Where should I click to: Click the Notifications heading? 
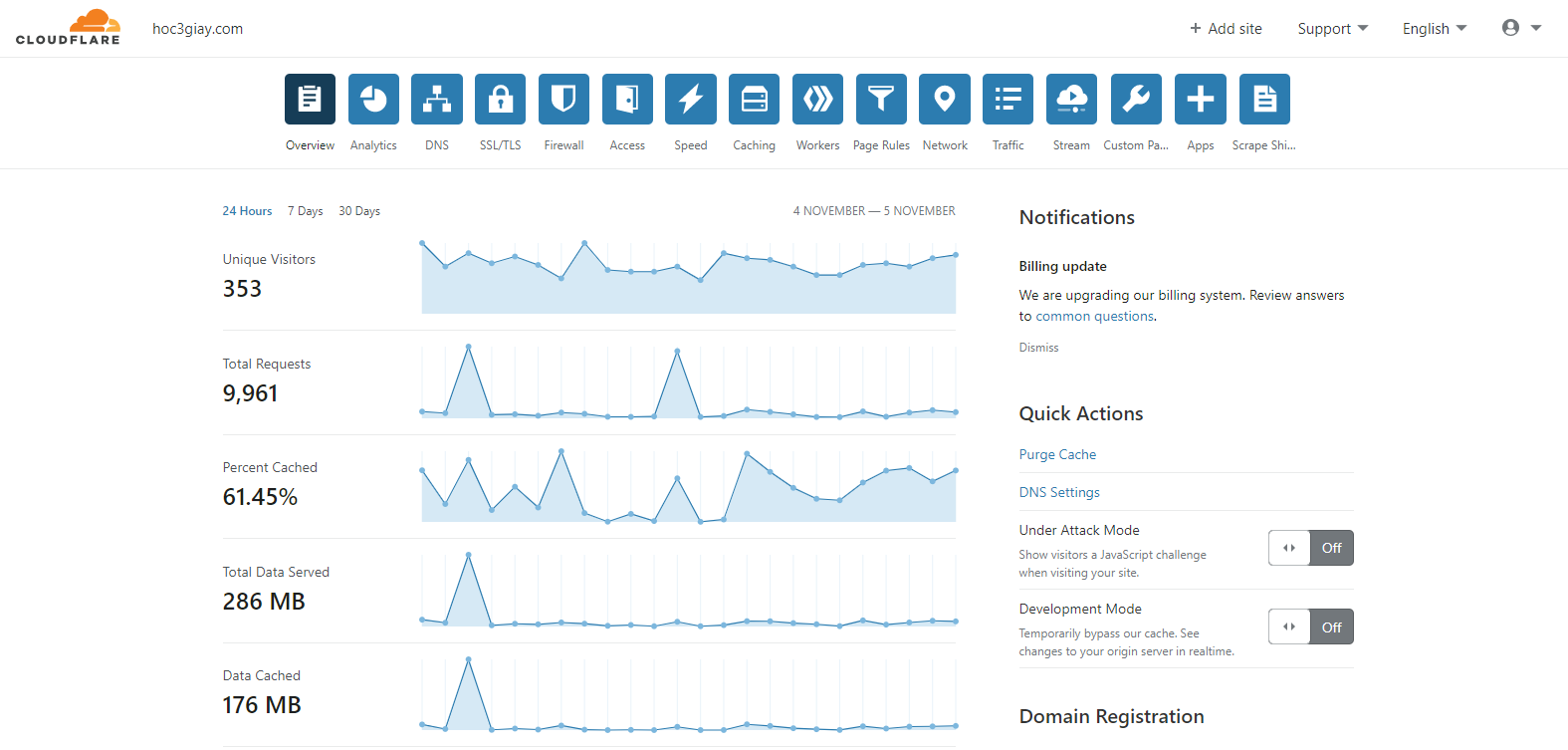pos(1076,217)
